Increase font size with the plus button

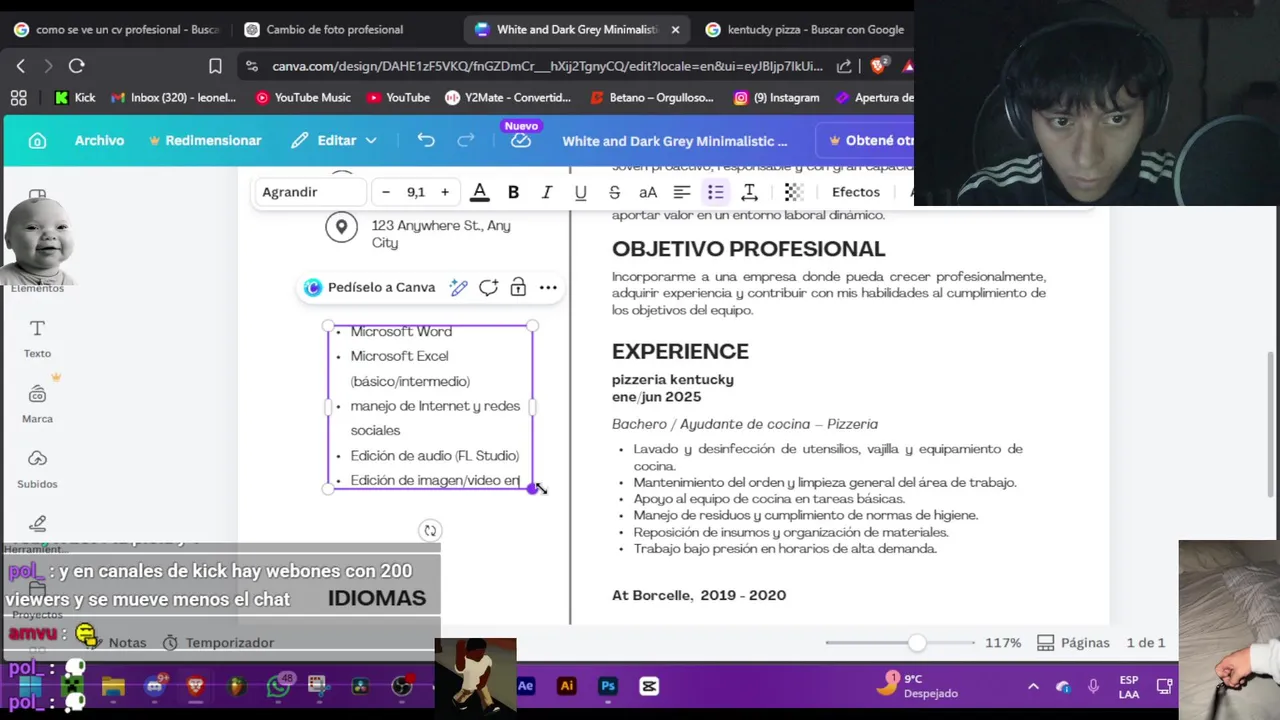[x=445, y=192]
